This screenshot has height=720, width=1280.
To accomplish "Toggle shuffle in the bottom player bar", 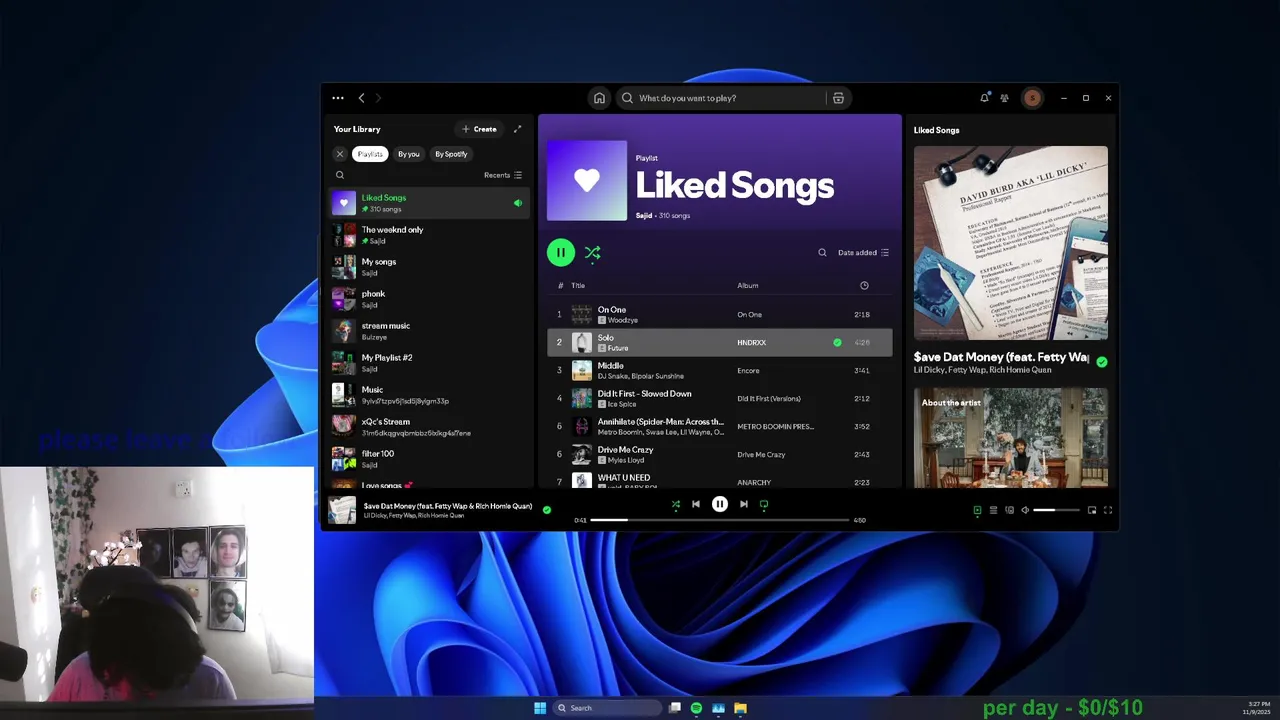I will pos(676,504).
